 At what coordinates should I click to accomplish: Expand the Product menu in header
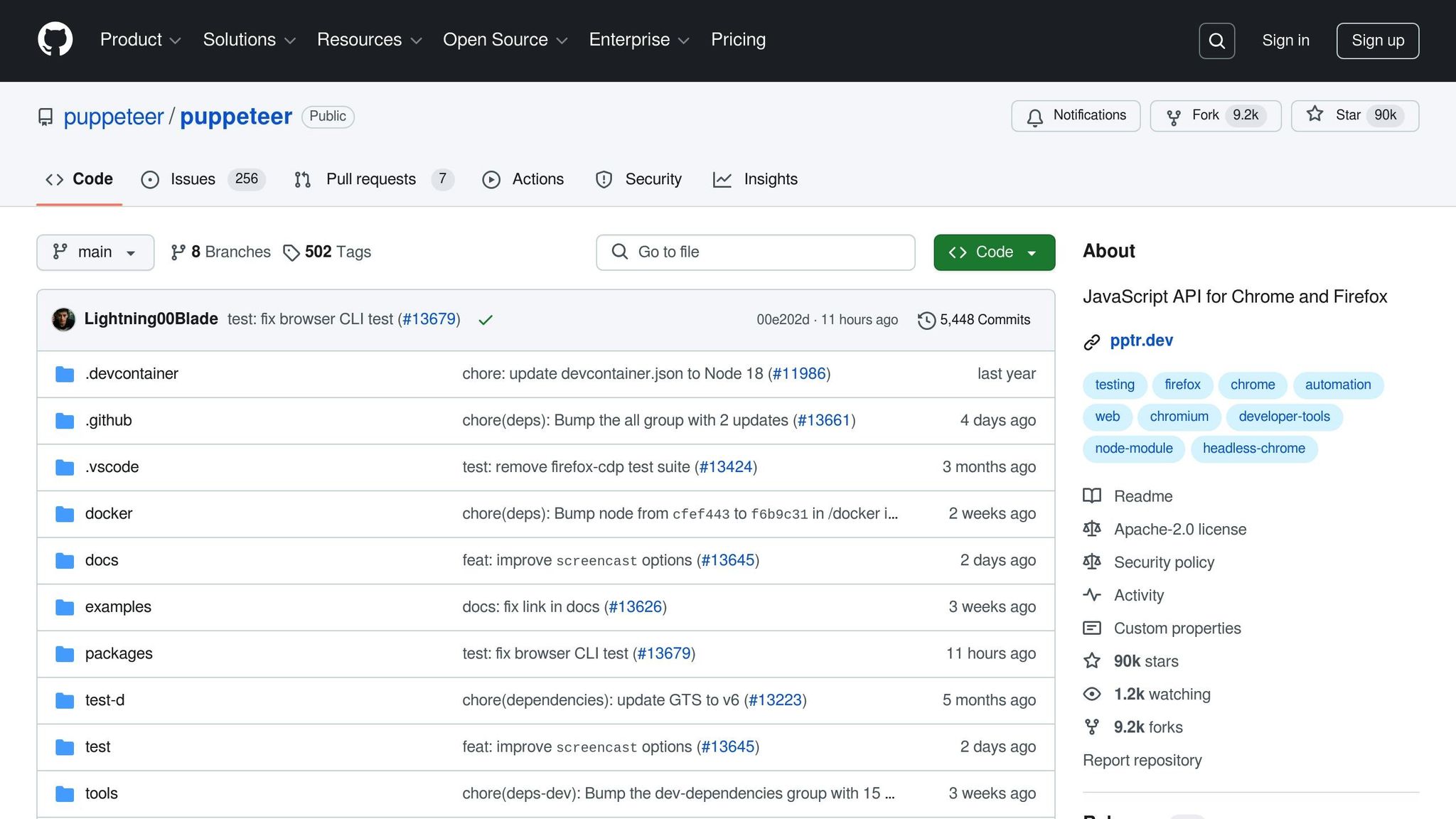140,40
